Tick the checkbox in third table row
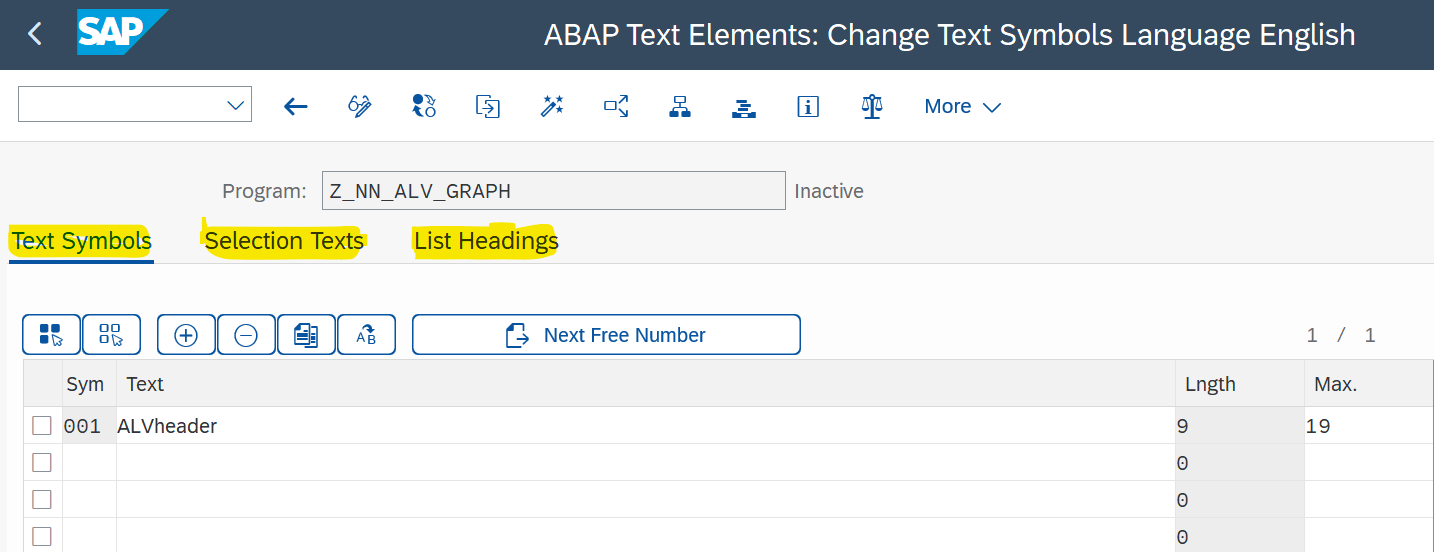This screenshot has height=552, width=1434. (x=41, y=500)
